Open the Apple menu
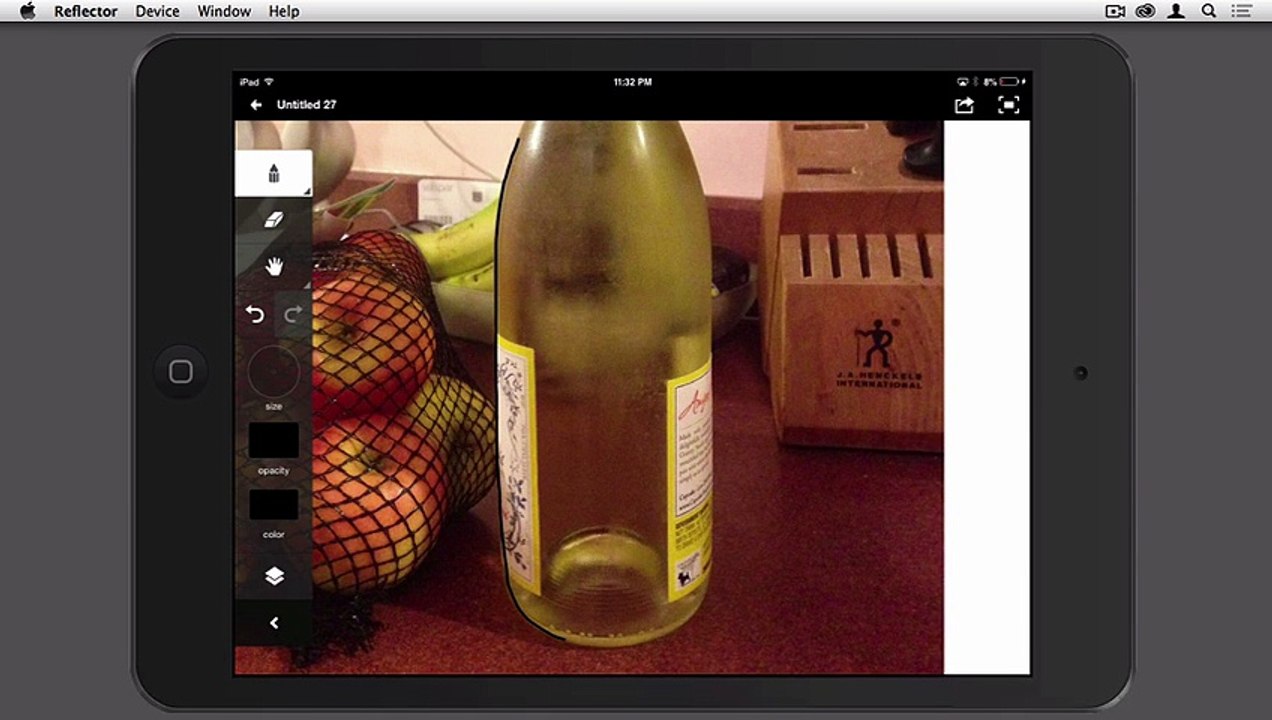The image size is (1272, 720). click(x=27, y=11)
